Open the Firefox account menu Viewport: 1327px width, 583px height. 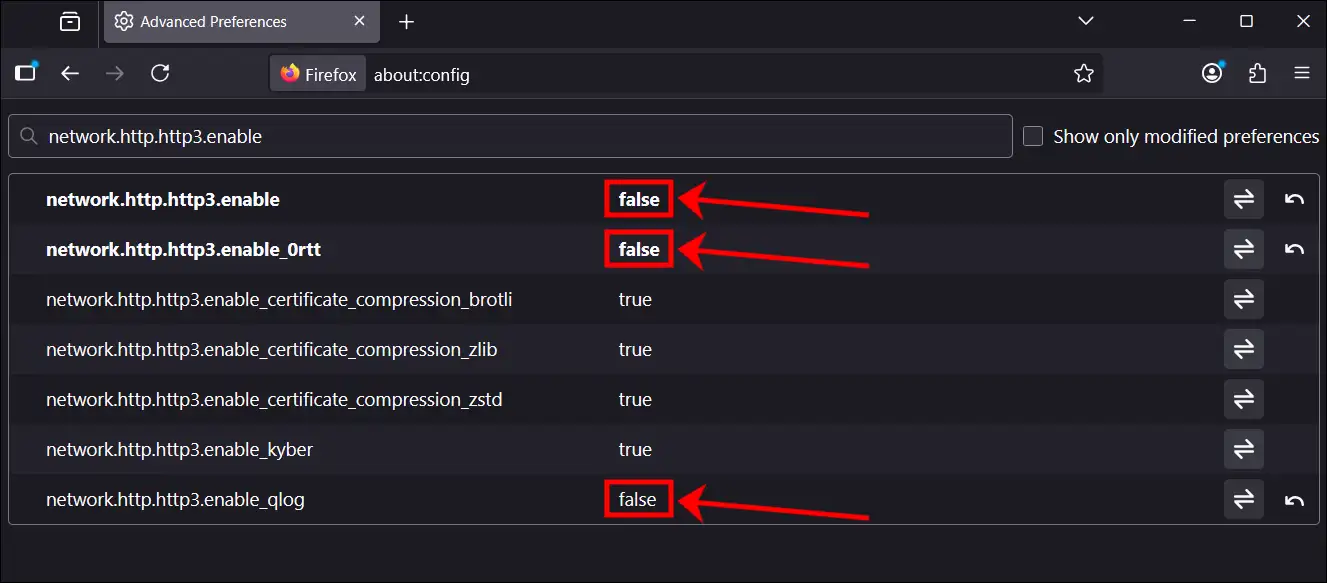click(x=1212, y=73)
